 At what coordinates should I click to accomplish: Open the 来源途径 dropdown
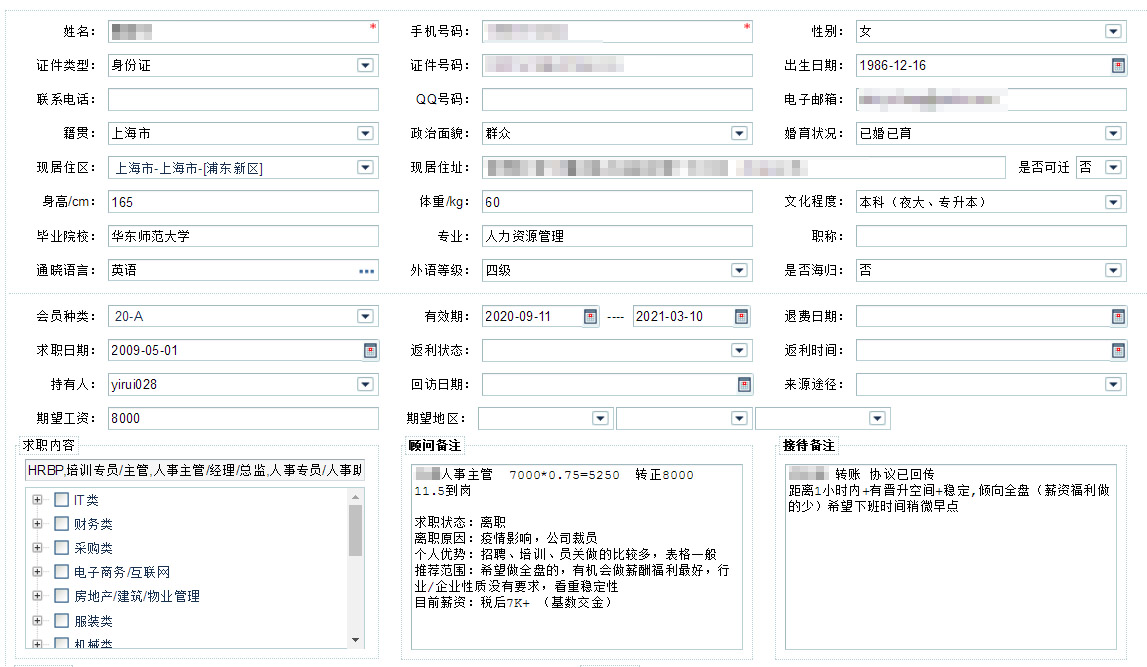coord(1113,385)
